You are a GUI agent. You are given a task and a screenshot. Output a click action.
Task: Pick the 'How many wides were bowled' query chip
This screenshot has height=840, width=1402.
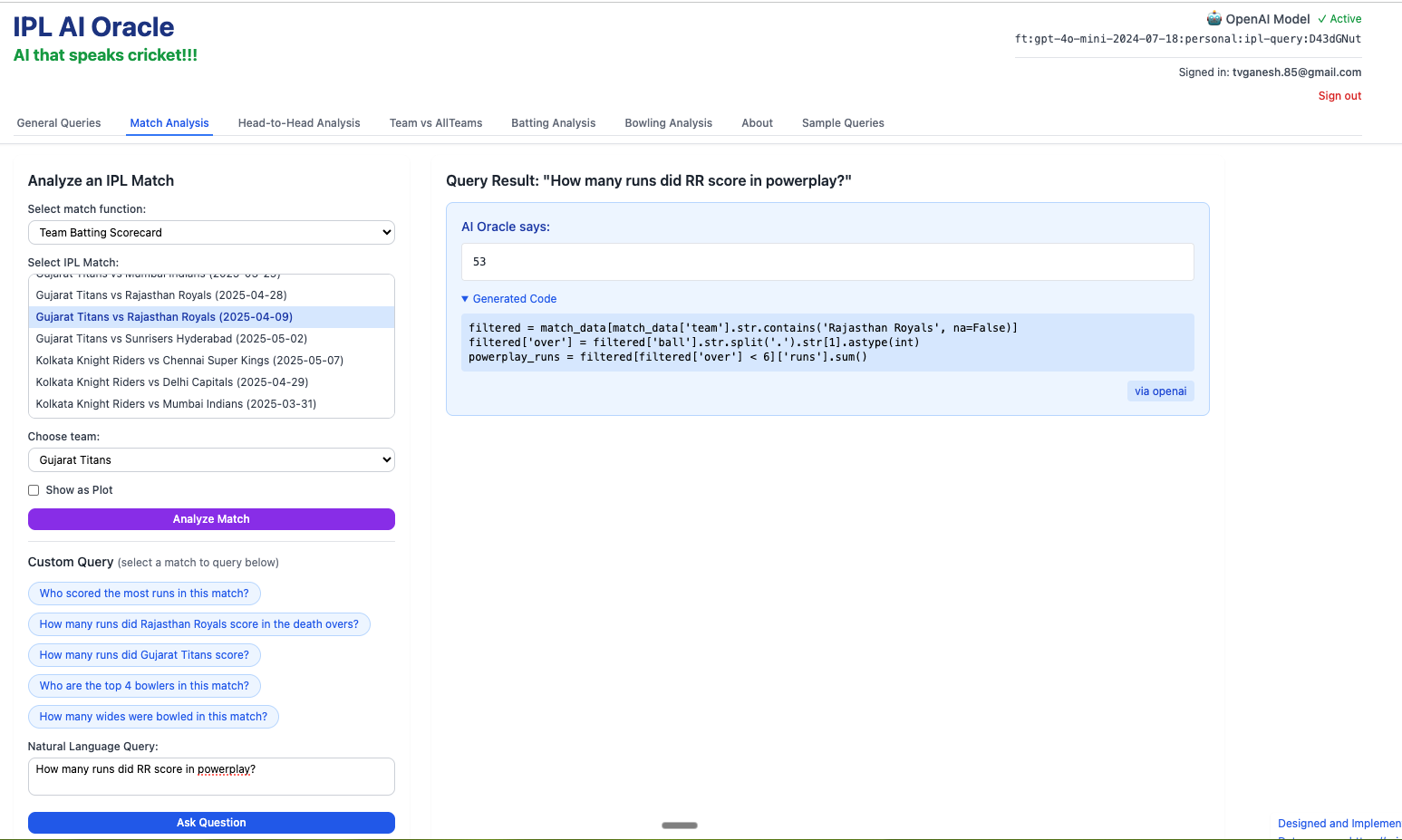[x=153, y=717]
